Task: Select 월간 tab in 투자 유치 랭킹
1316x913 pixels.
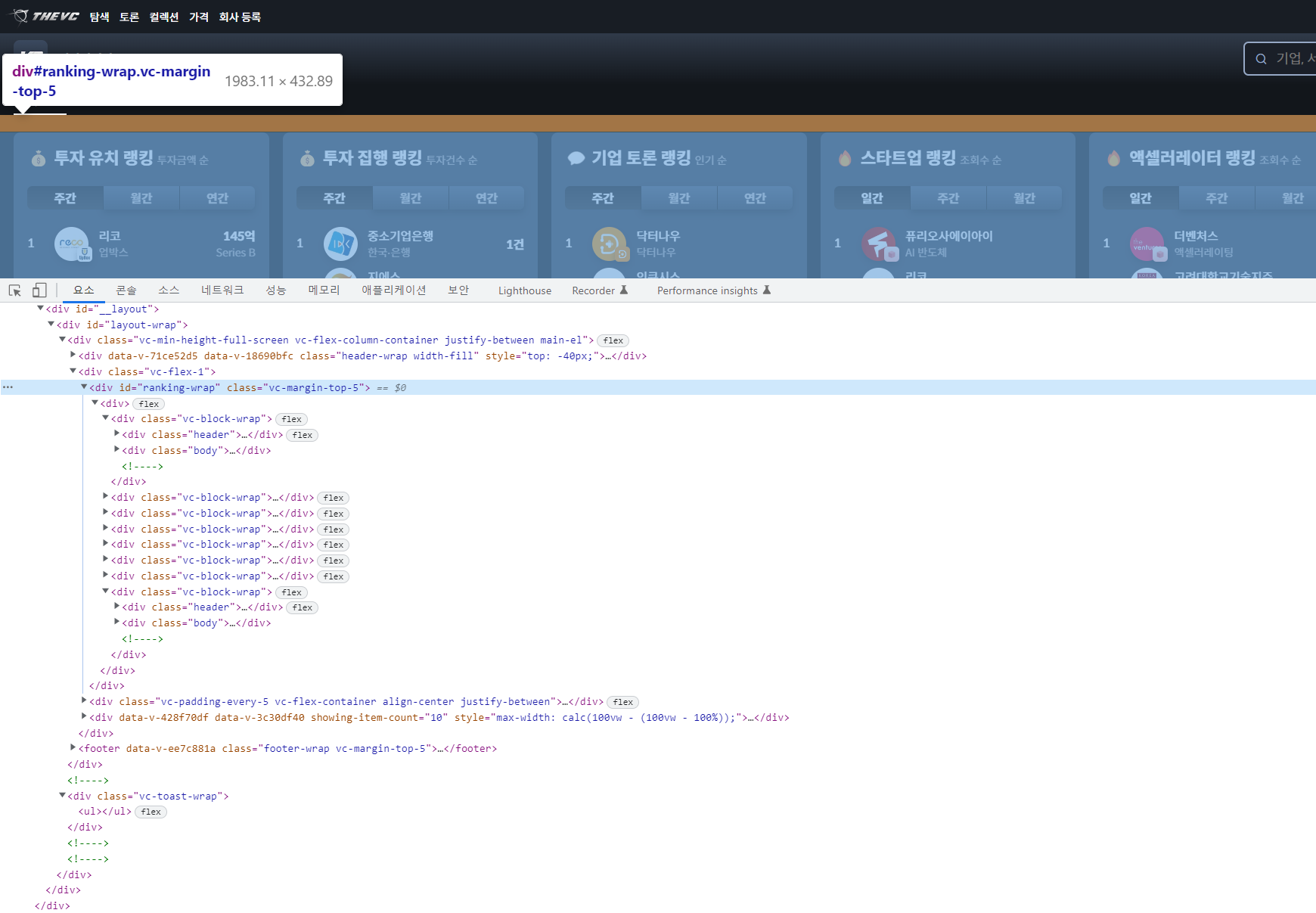Action: pyautogui.click(x=141, y=198)
